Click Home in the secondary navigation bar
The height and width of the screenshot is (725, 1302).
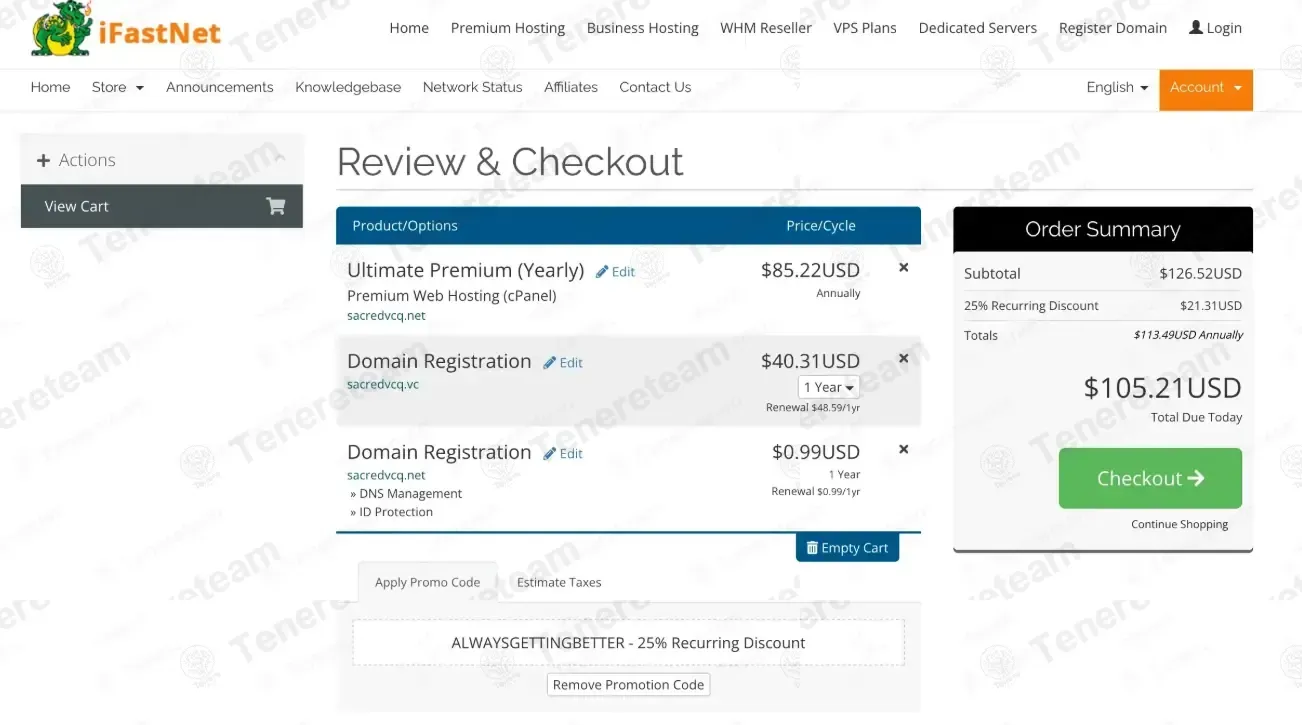tap(50, 87)
